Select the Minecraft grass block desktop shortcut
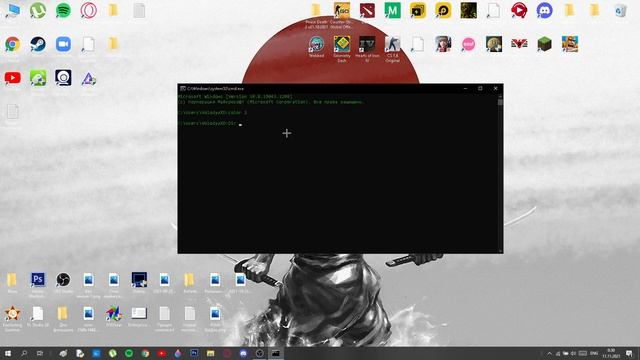 tap(544, 44)
